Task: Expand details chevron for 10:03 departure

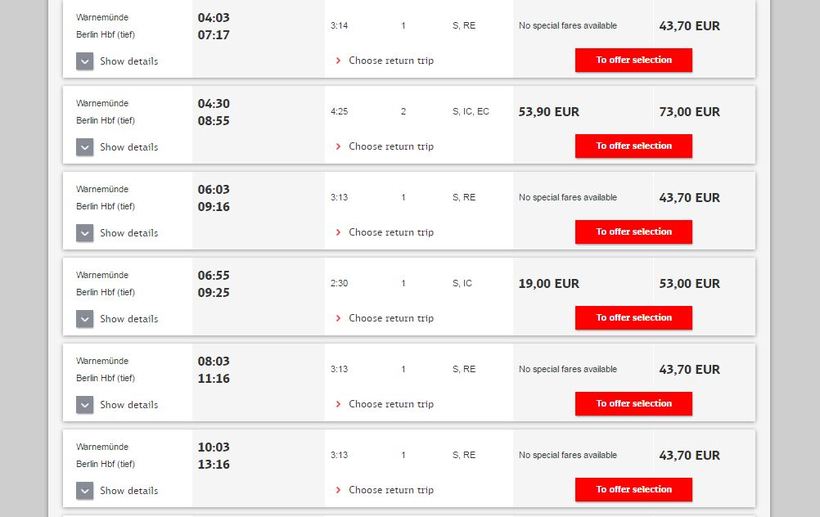Action: point(85,491)
